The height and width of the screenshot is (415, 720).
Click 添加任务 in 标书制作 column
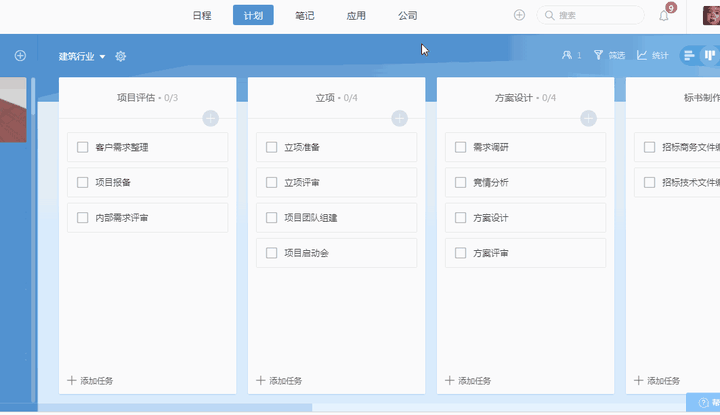tap(657, 381)
